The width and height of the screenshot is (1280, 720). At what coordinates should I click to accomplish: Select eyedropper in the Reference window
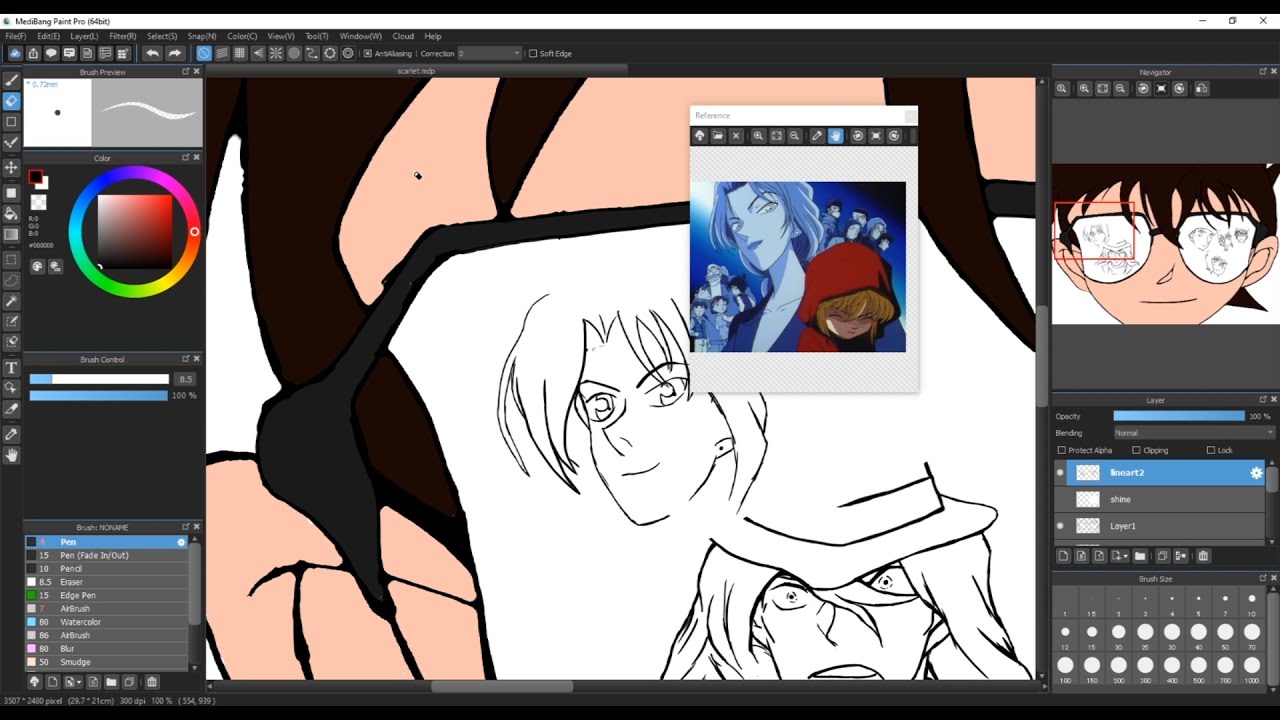tap(817, 136)
